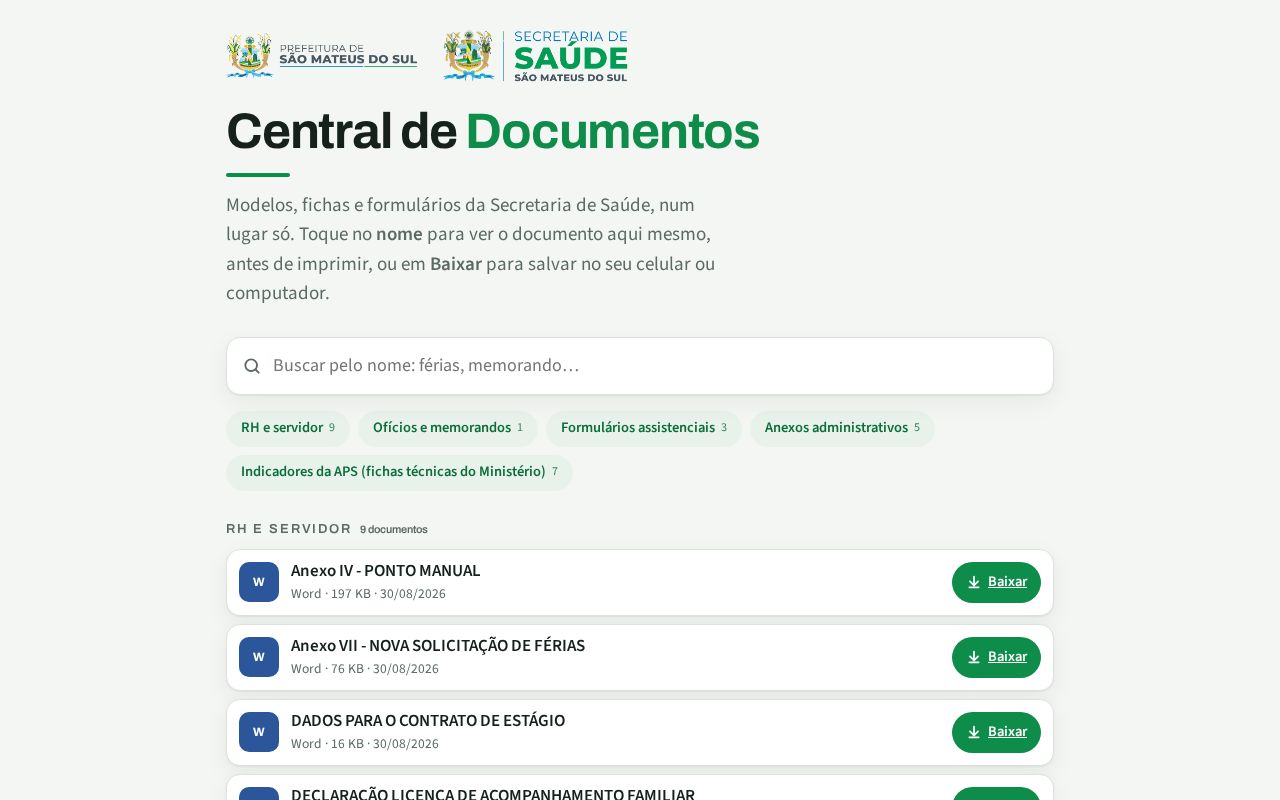Click 'Word · 197 KB · 30/08/2026' metadata
This screenshot has height=800, width=1280.
pyautogui.click(x=368, y=594)
